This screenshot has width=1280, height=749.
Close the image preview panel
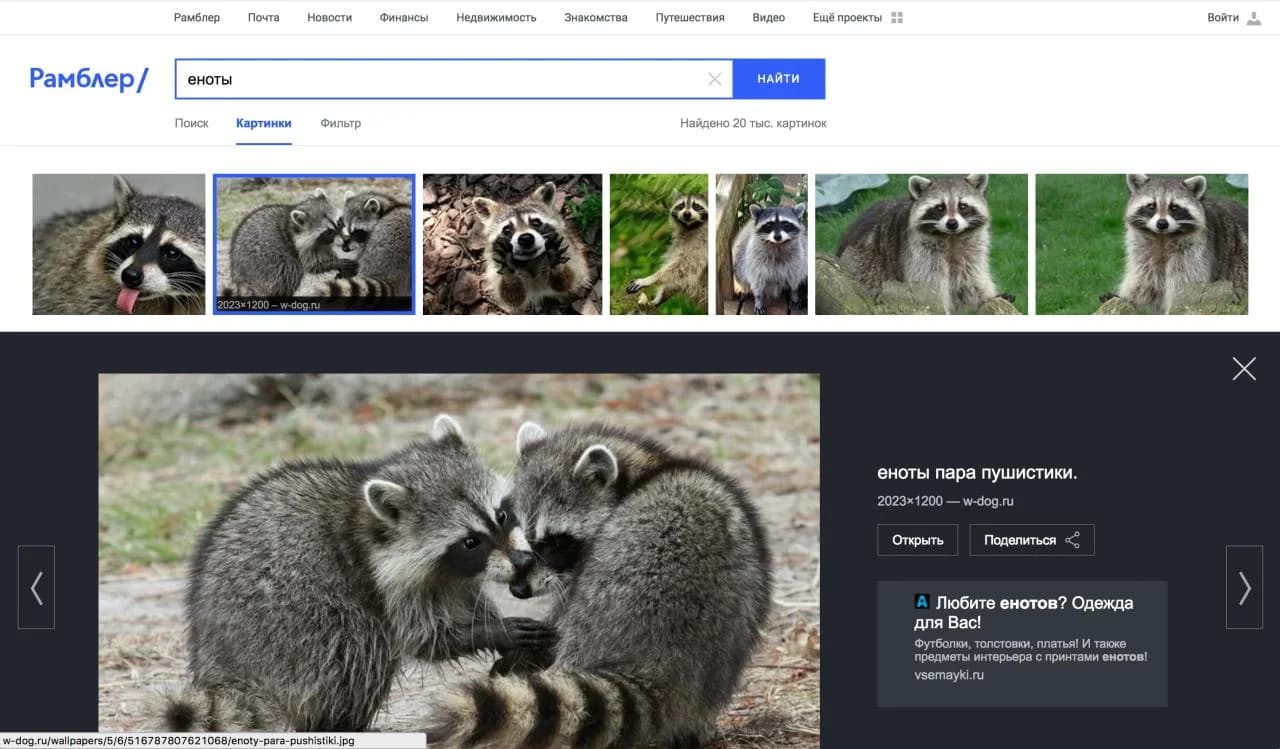1244,369
